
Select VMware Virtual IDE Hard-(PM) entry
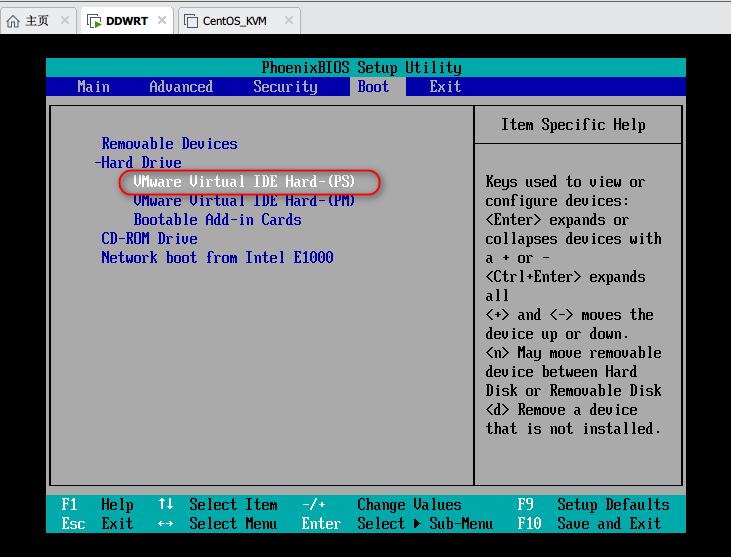244,200
